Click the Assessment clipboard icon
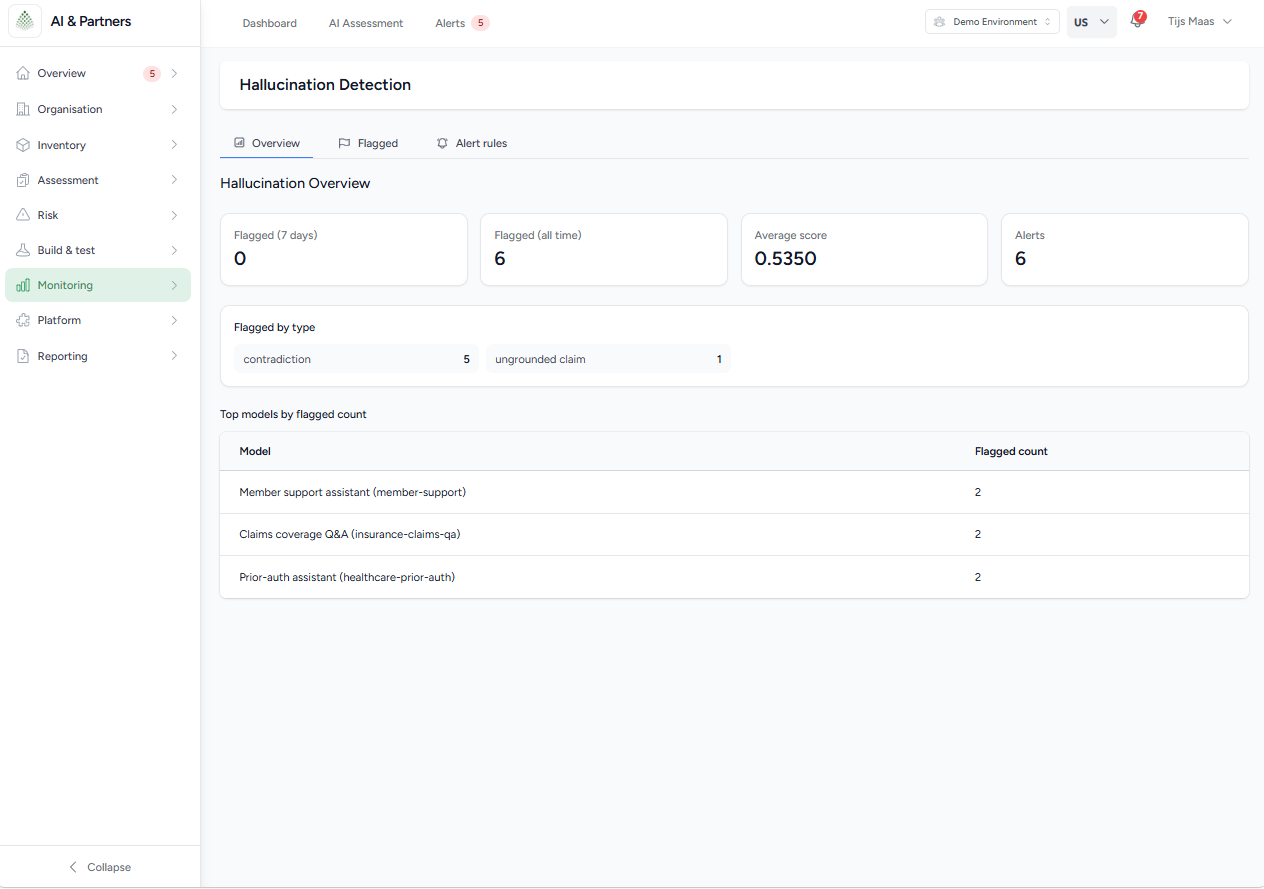This screenshot has height=889, width=1264. coord(23,180)
